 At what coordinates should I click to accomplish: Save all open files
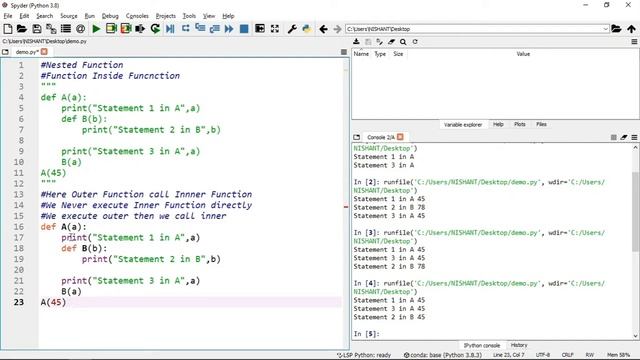[51, 29]
